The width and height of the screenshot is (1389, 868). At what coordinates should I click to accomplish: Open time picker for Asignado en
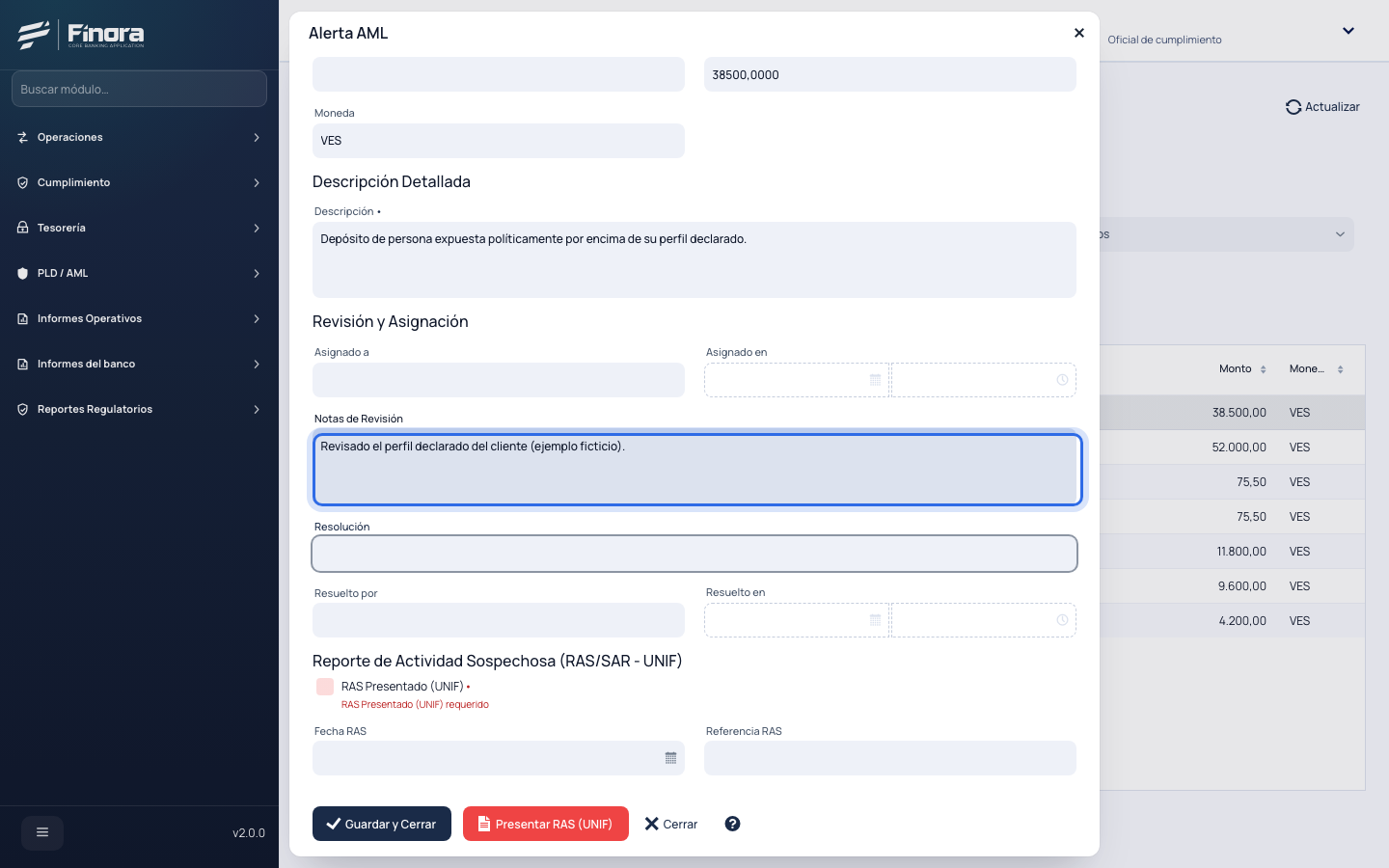pos(1062,380)
